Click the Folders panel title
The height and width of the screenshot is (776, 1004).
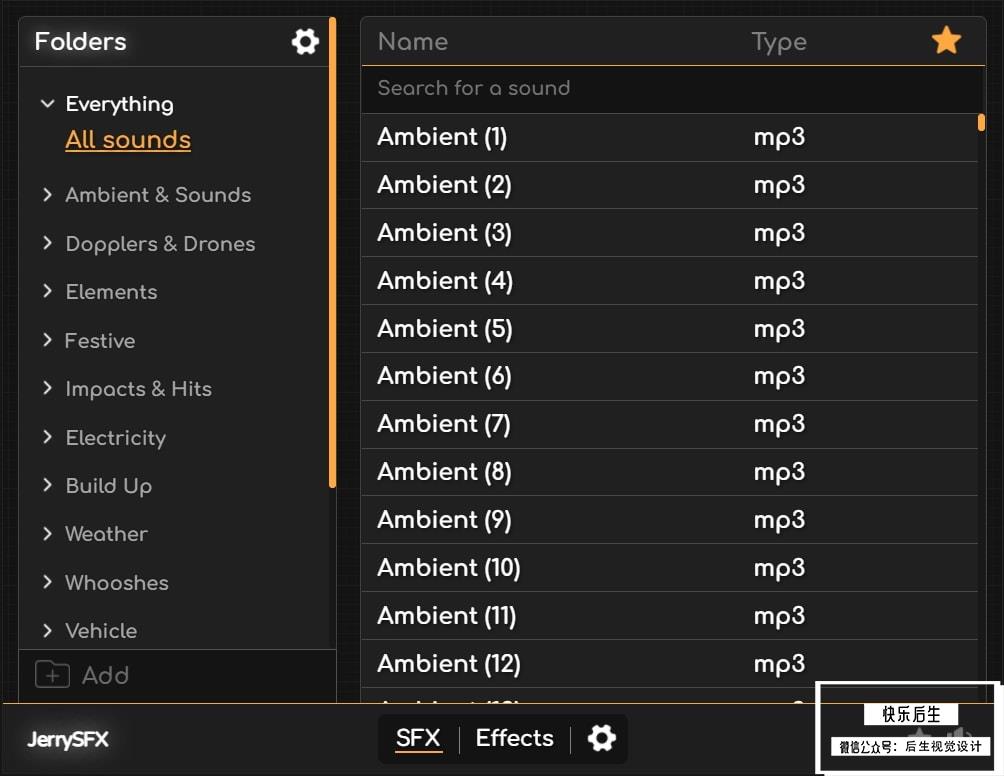[81, 42]
